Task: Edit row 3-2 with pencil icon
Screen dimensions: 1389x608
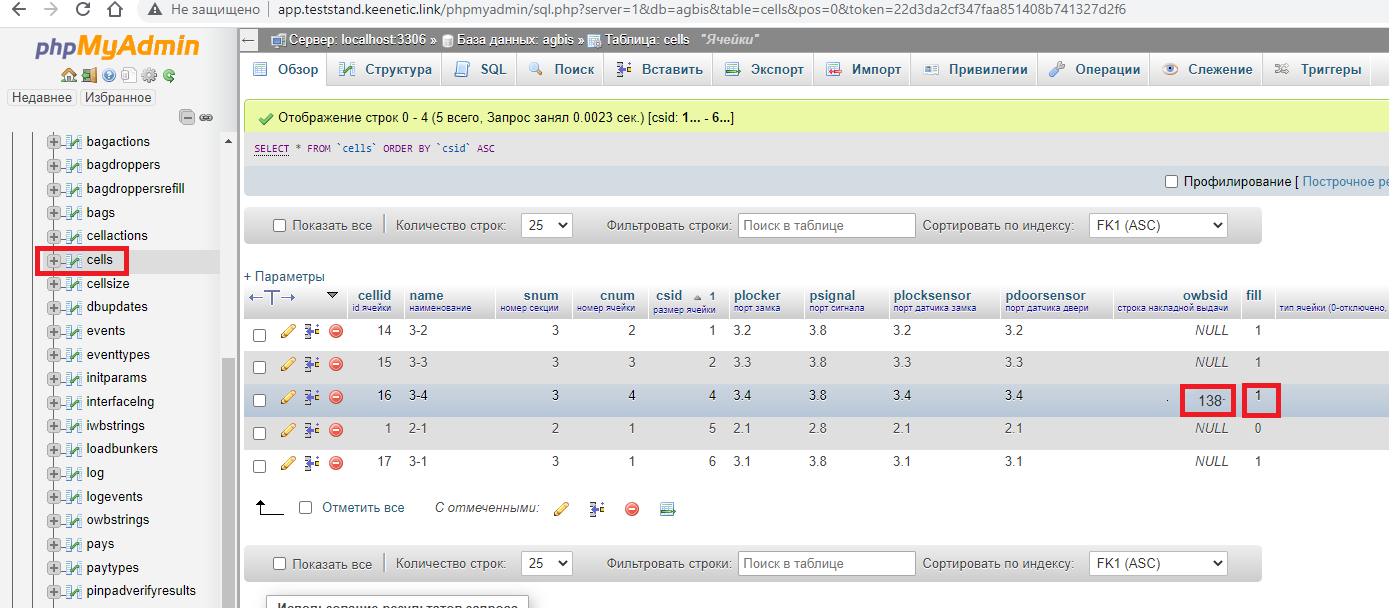Action: pyautogui.click(x=288, y=331)
